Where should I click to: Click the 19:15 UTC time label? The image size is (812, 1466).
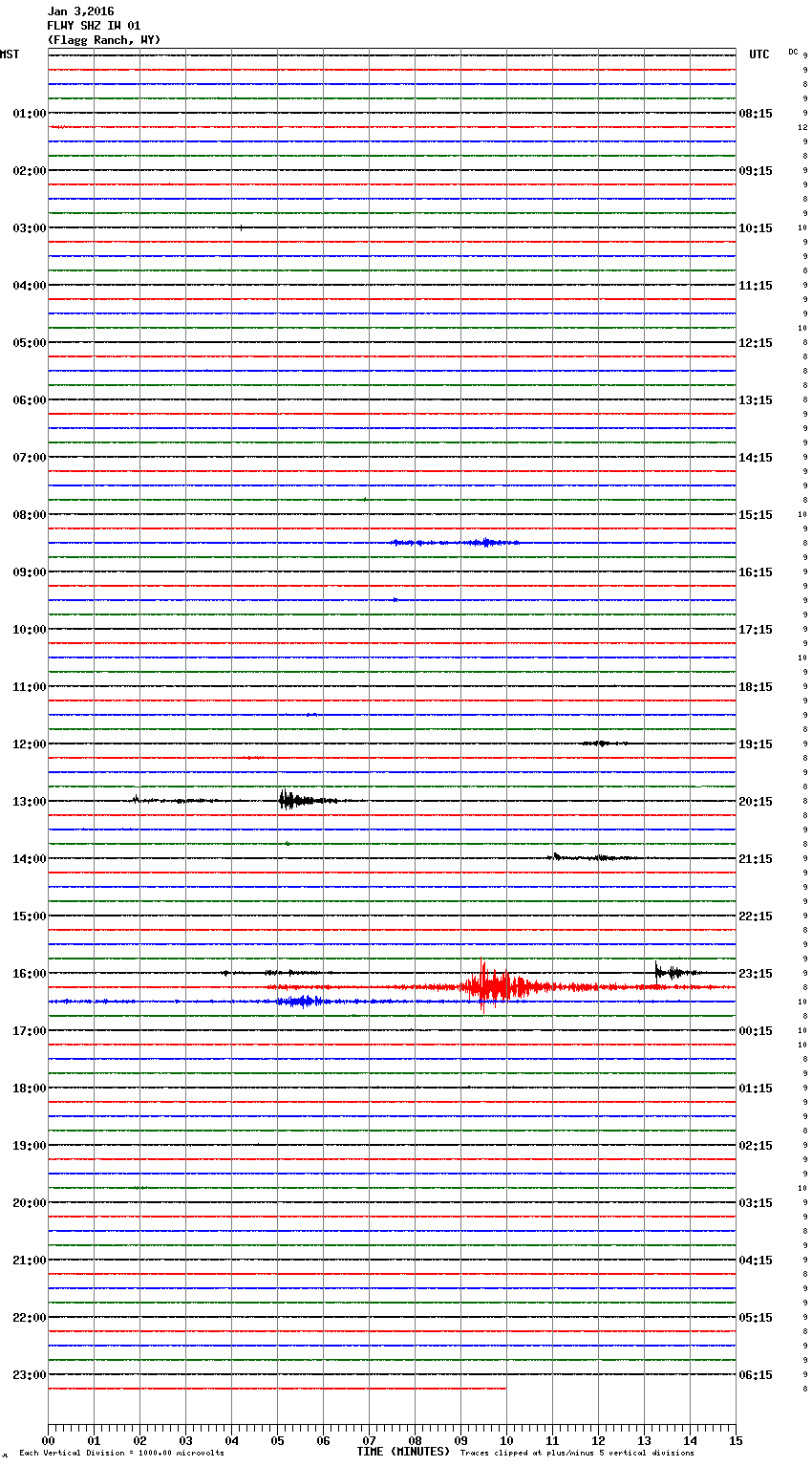click(756, 744)
